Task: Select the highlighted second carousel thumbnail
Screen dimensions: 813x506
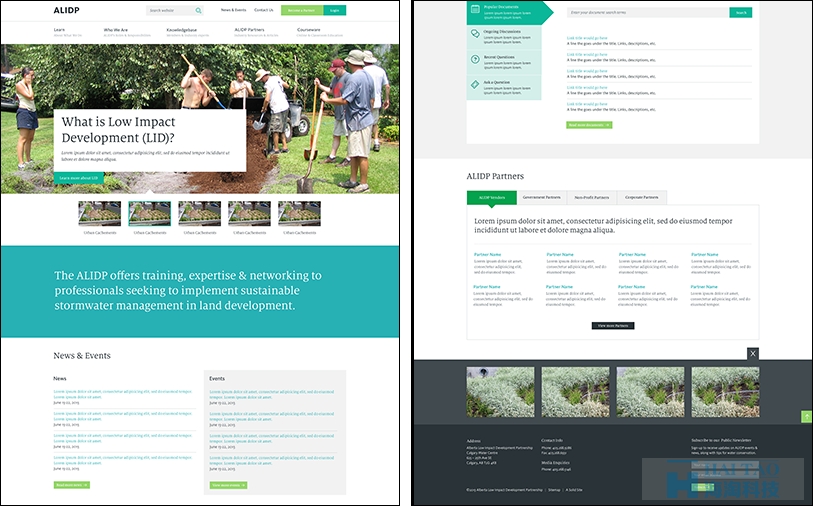Action: pos(149,213)
